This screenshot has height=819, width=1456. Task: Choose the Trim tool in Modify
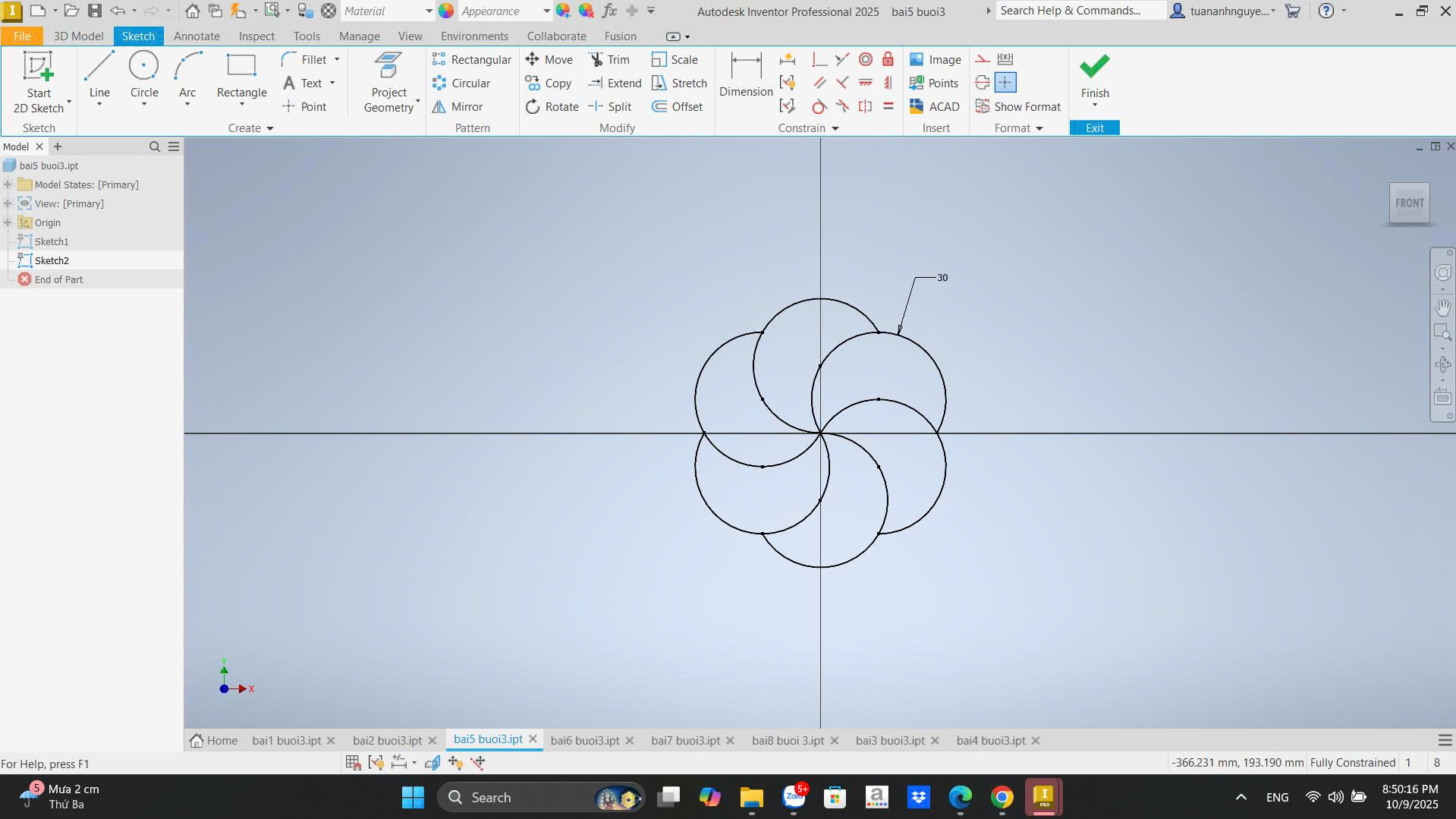[609, 59]
